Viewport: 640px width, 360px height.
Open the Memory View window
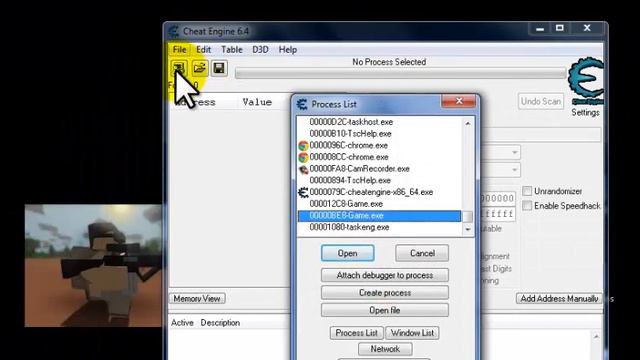[197, 299]
